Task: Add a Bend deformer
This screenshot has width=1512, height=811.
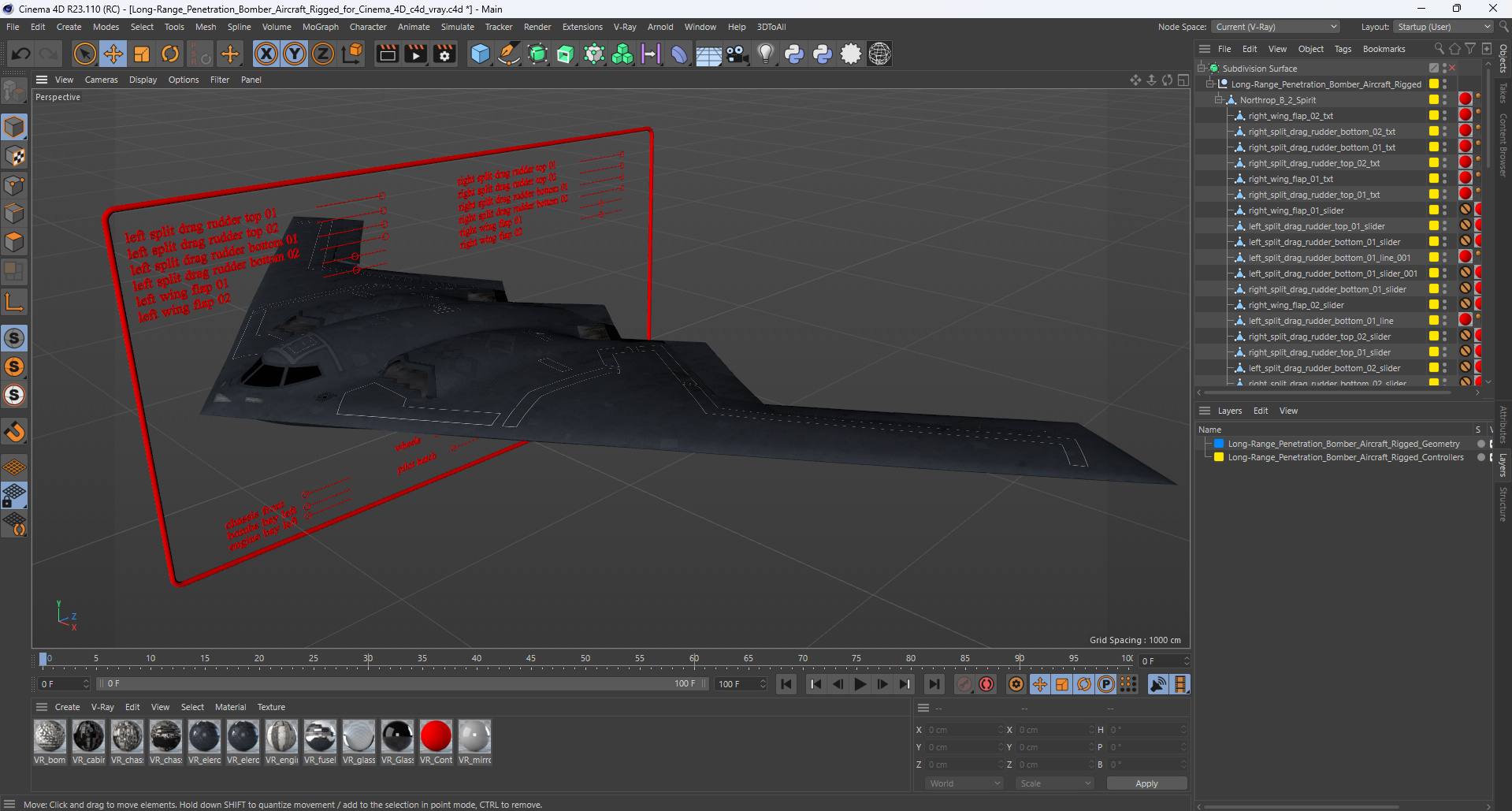Action: click(679, 54)
